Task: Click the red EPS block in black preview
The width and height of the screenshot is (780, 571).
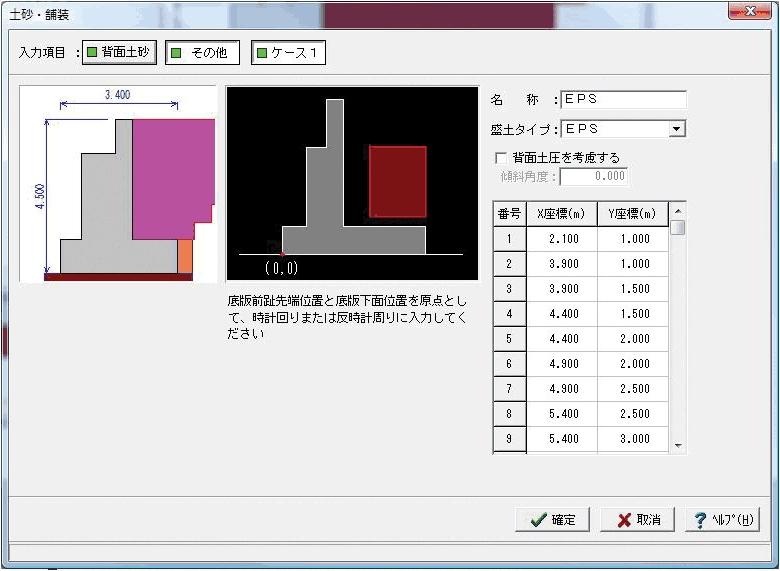Action: [x=398, y=182]
